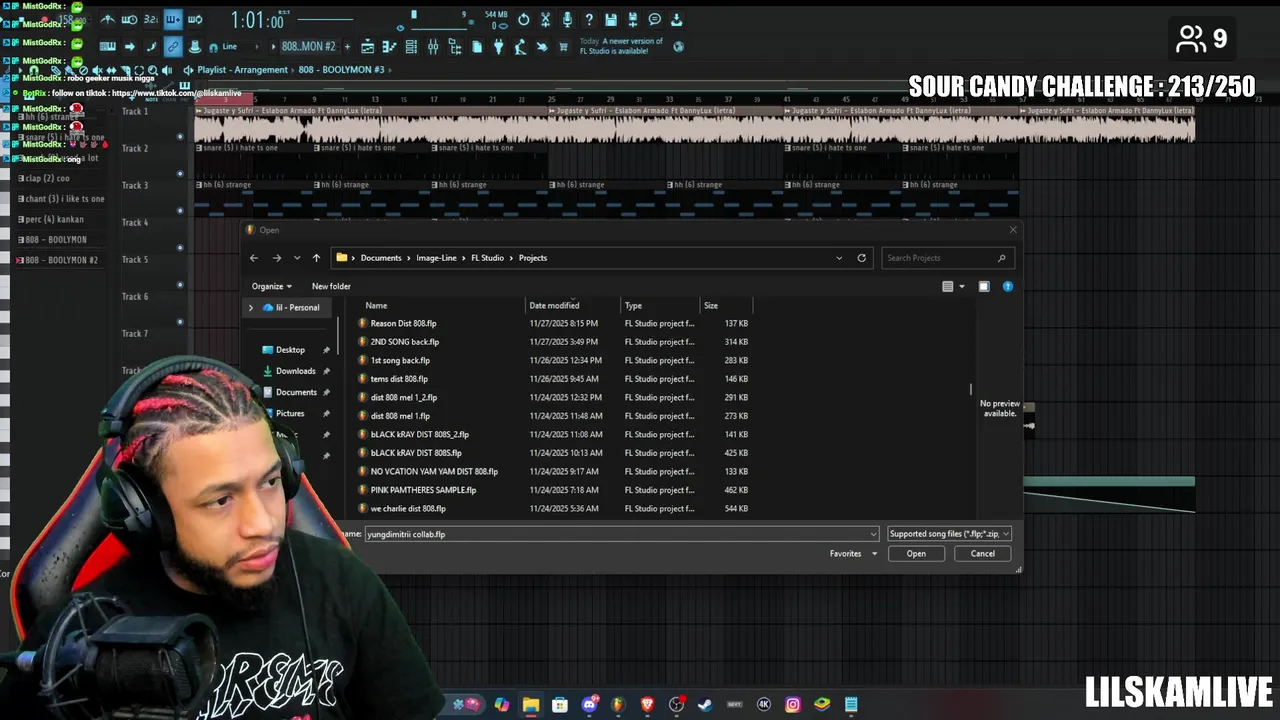Open the view options dropdown arrow
This screenshot has width=1280, height=720.
(962, 287)
